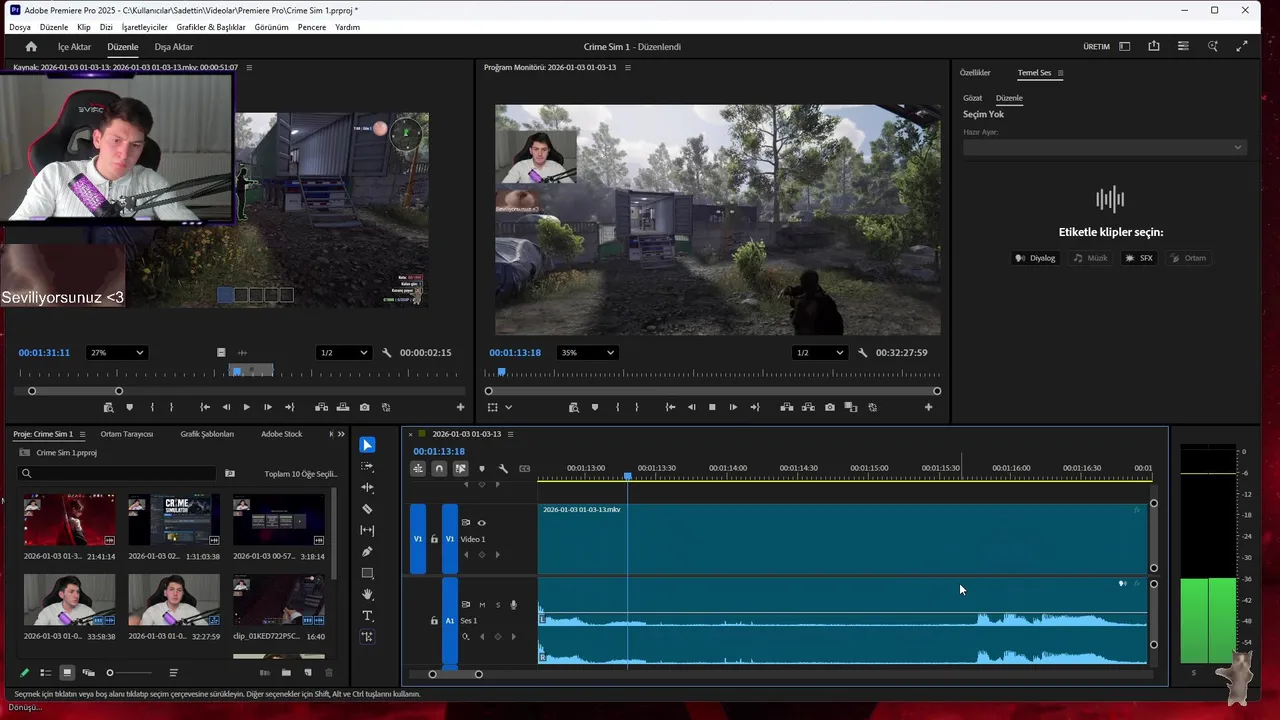Screen dimensions: 1280x720
Task: Select the Hand tool
Action: (x=367, y=594)
